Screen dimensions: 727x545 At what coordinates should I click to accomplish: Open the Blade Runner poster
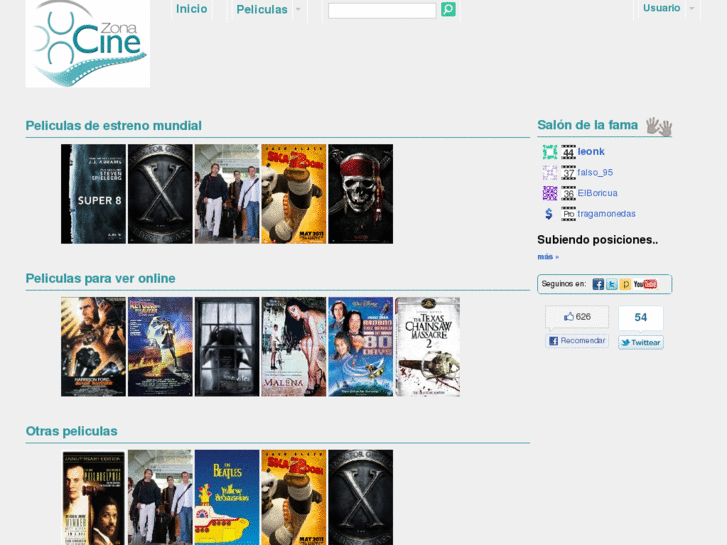point(93,347)
